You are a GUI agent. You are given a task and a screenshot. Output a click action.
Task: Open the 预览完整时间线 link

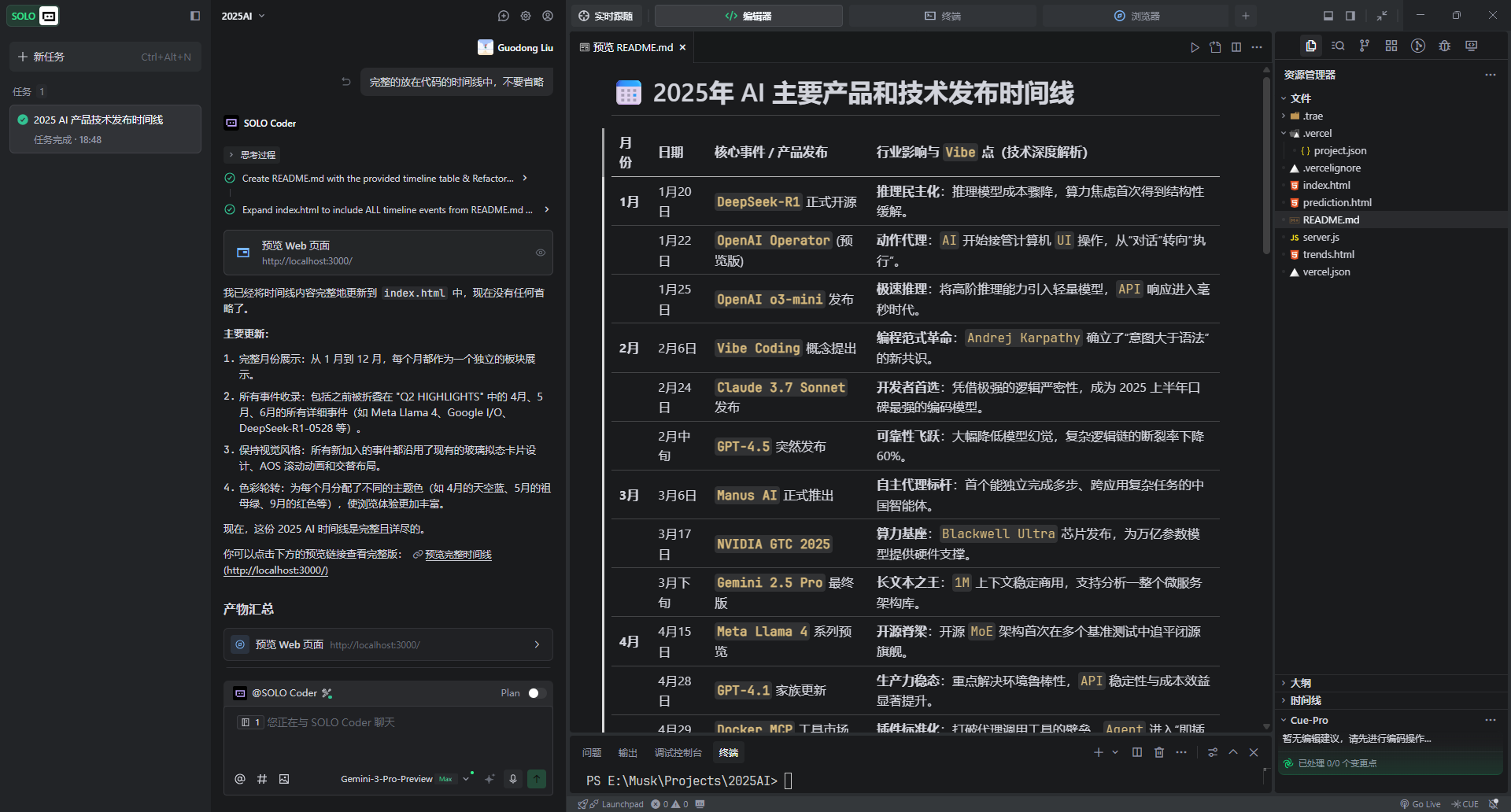point(458,555)
